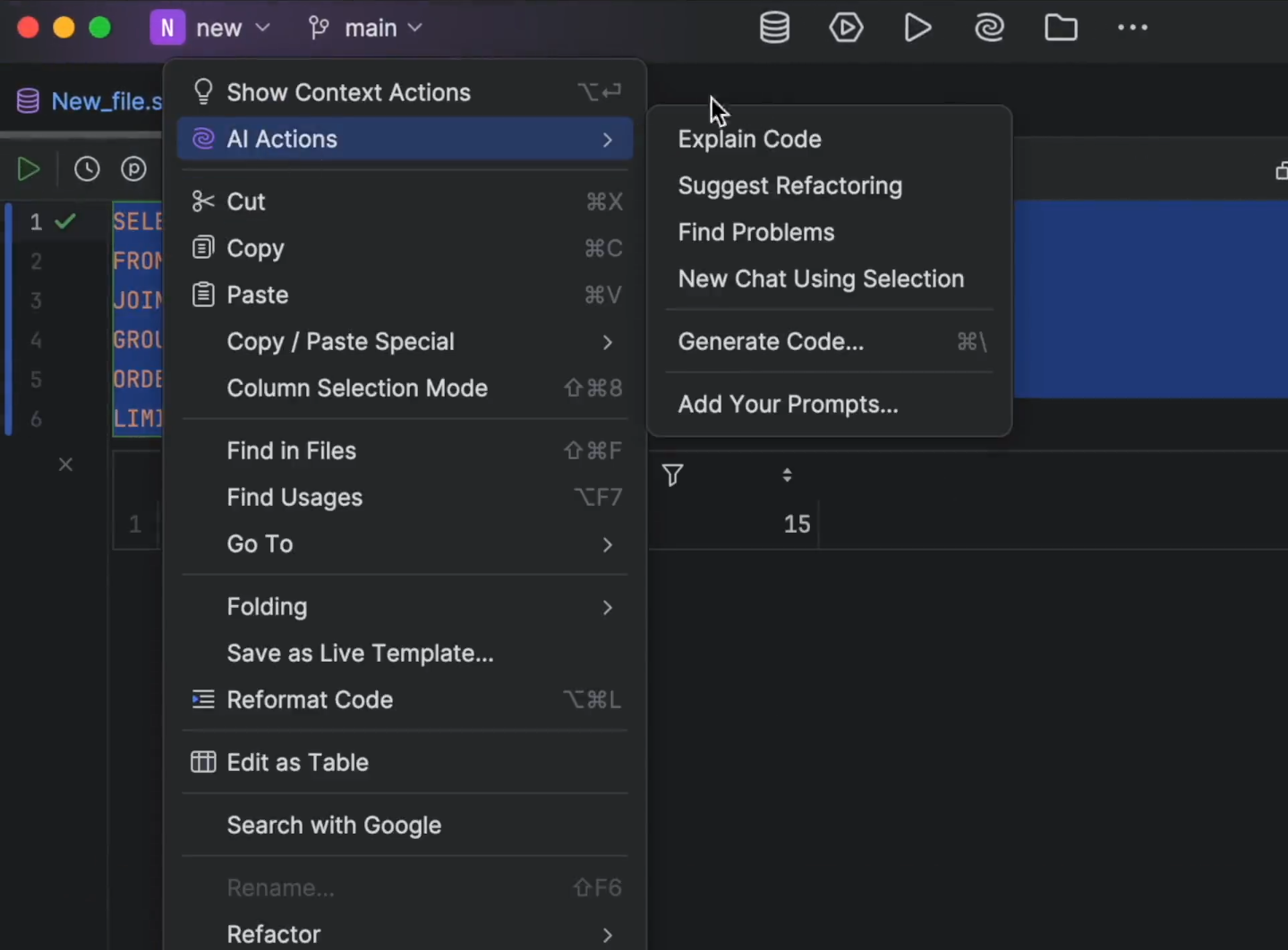Select Suggest Refactoring option
1288x950 pixels.
(x=789, y=185)
